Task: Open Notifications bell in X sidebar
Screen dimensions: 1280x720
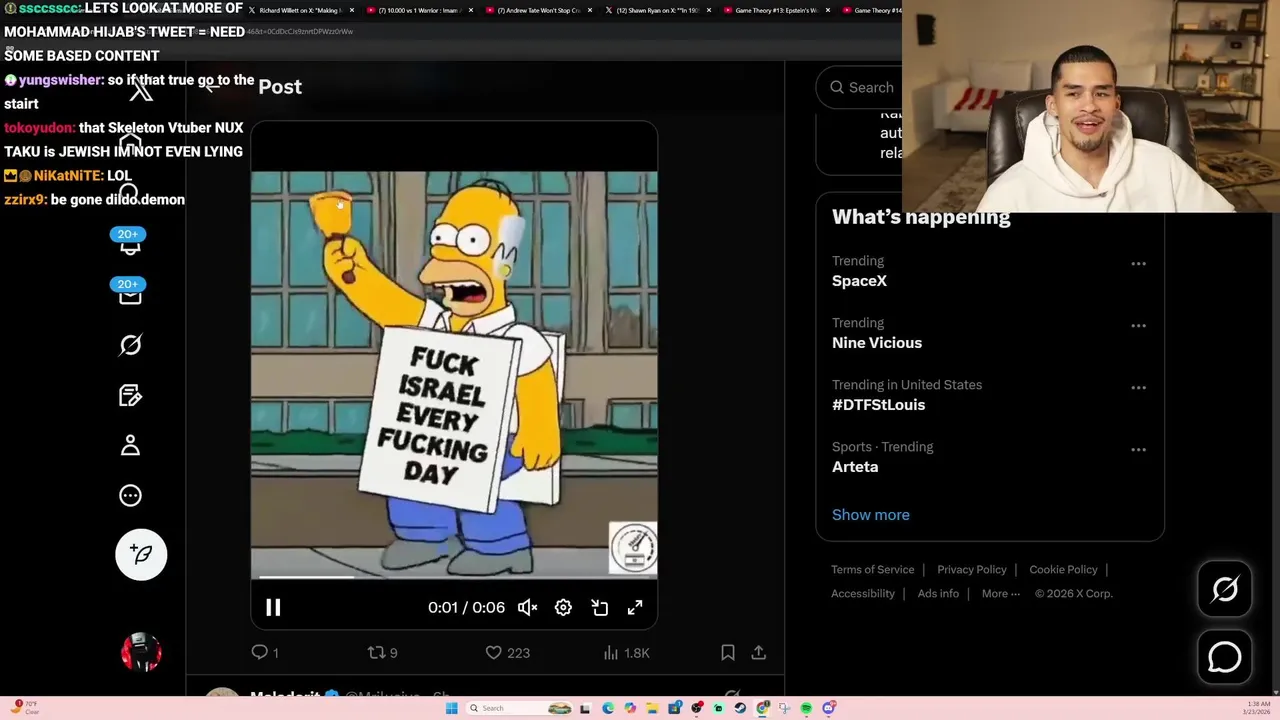Action: (130, 245)
